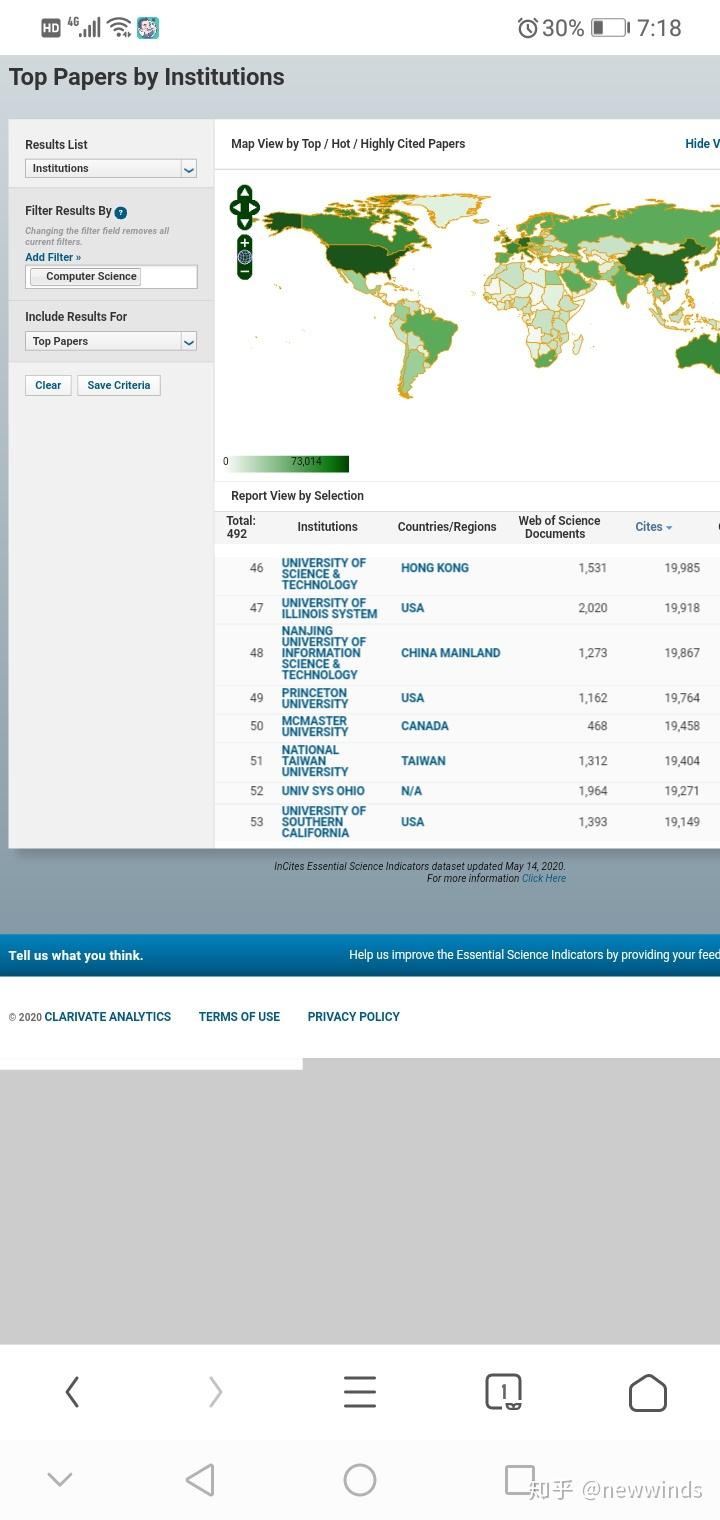Zoom in on the map

[245, 243]
